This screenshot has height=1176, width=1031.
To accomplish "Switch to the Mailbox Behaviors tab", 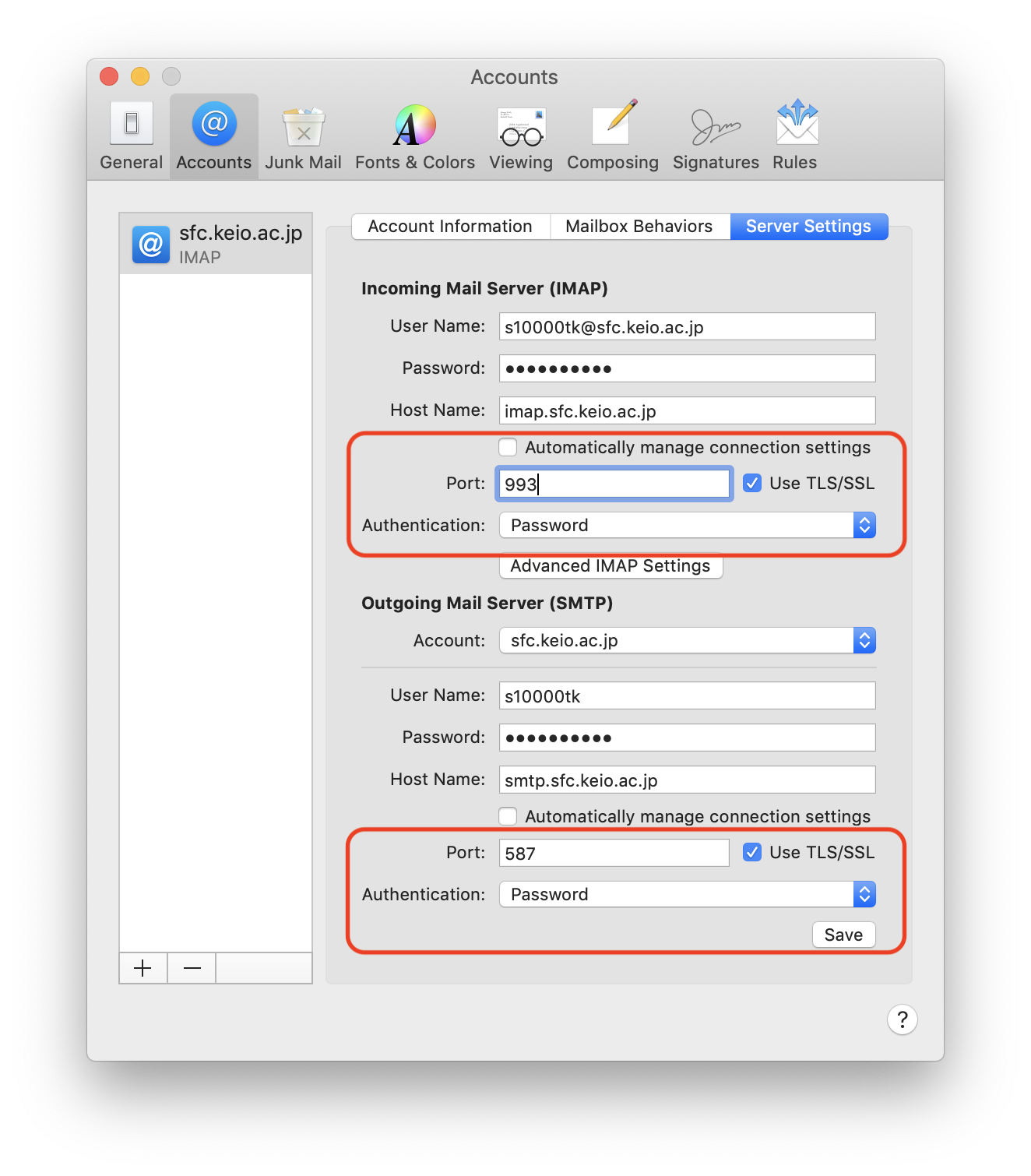I will click(x=639, y=227).
